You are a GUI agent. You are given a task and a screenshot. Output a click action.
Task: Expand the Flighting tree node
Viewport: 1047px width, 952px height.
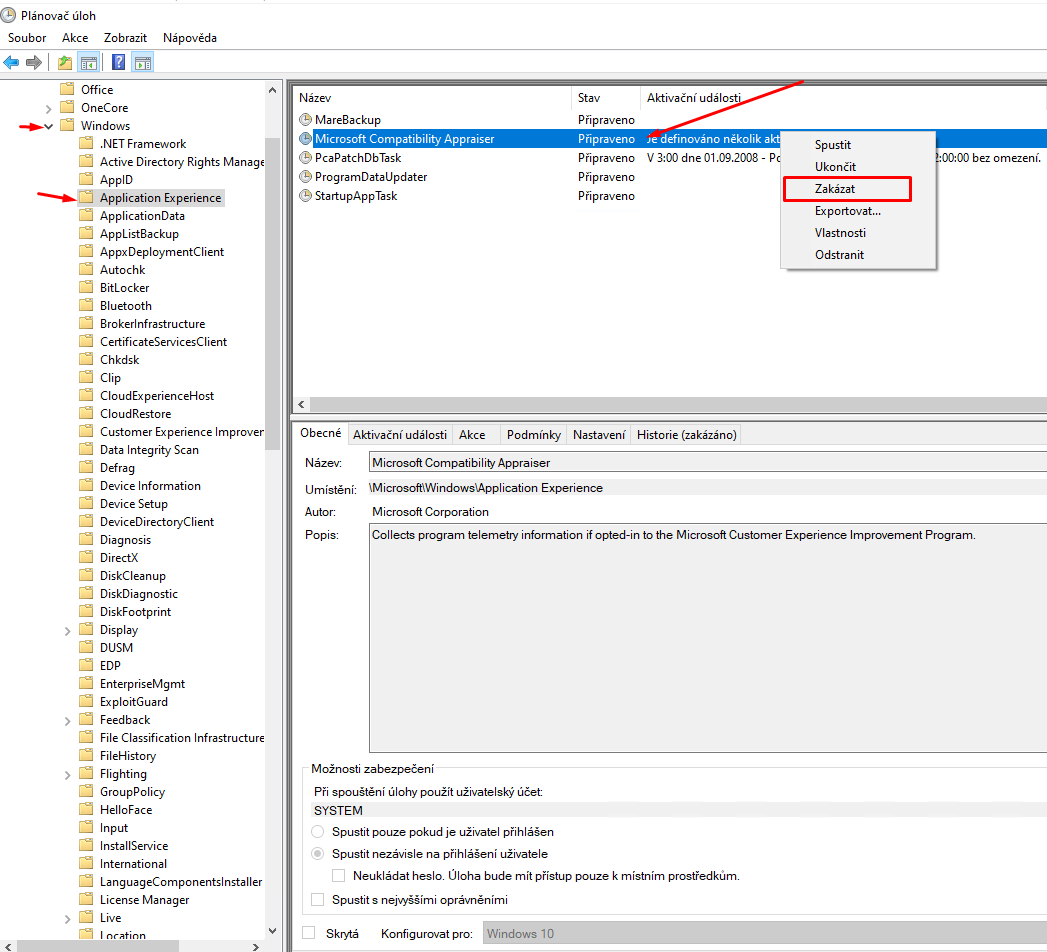tap(67, 774)
